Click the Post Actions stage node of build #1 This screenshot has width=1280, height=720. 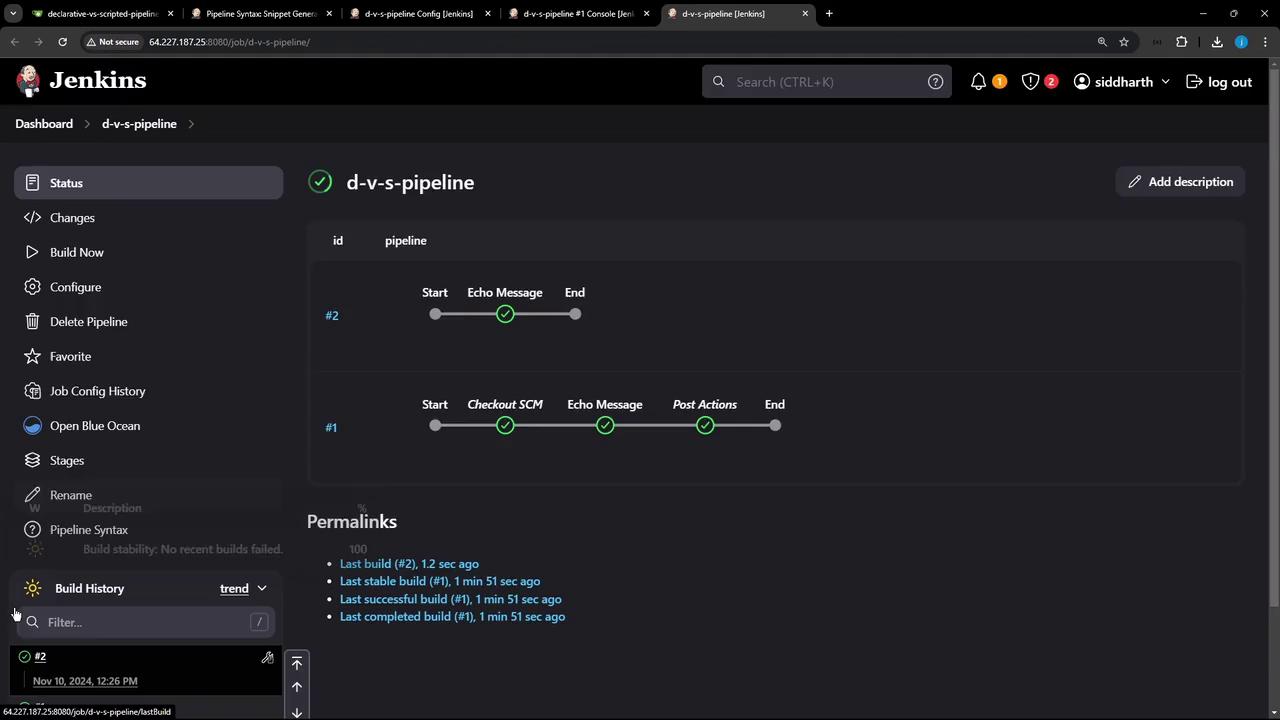click(x=705, y=426)
